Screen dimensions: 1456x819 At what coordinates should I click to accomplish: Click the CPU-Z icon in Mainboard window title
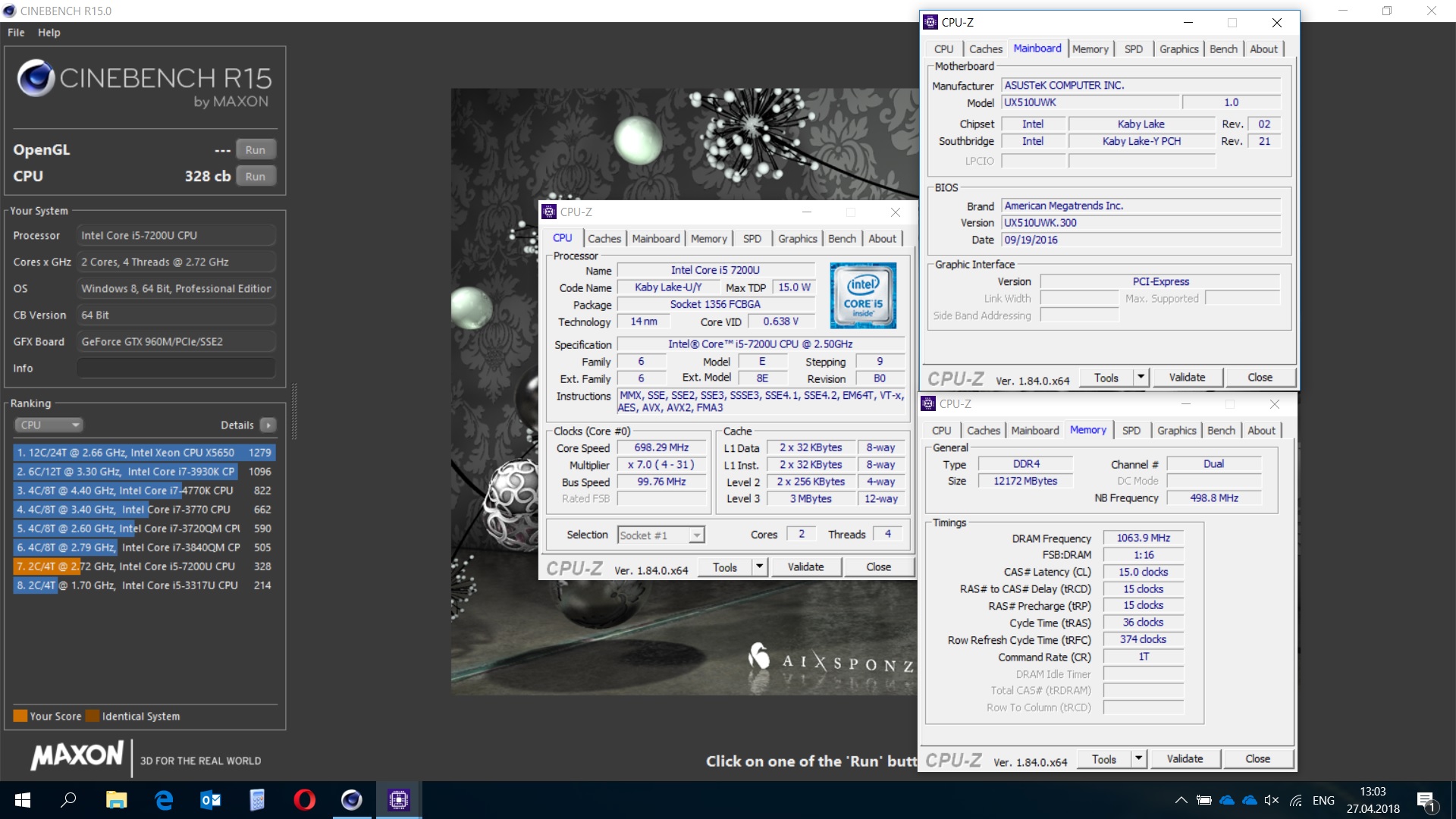pyautogui.click(x=930, y=23)
